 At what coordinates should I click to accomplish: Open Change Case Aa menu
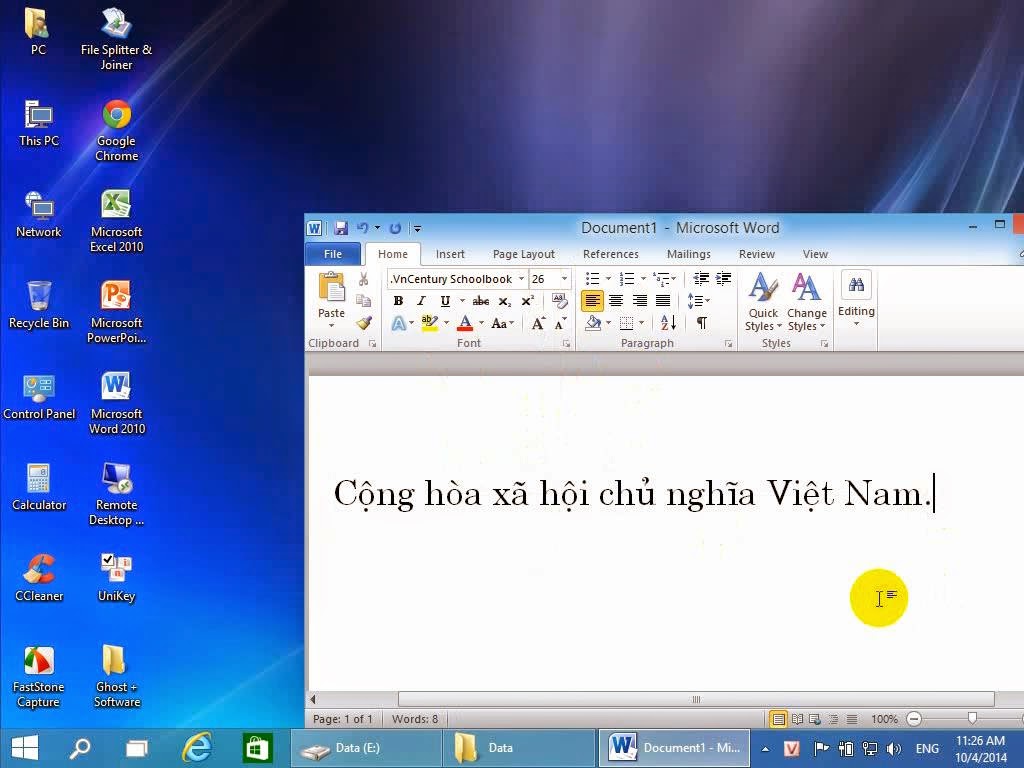pos(500,323)
